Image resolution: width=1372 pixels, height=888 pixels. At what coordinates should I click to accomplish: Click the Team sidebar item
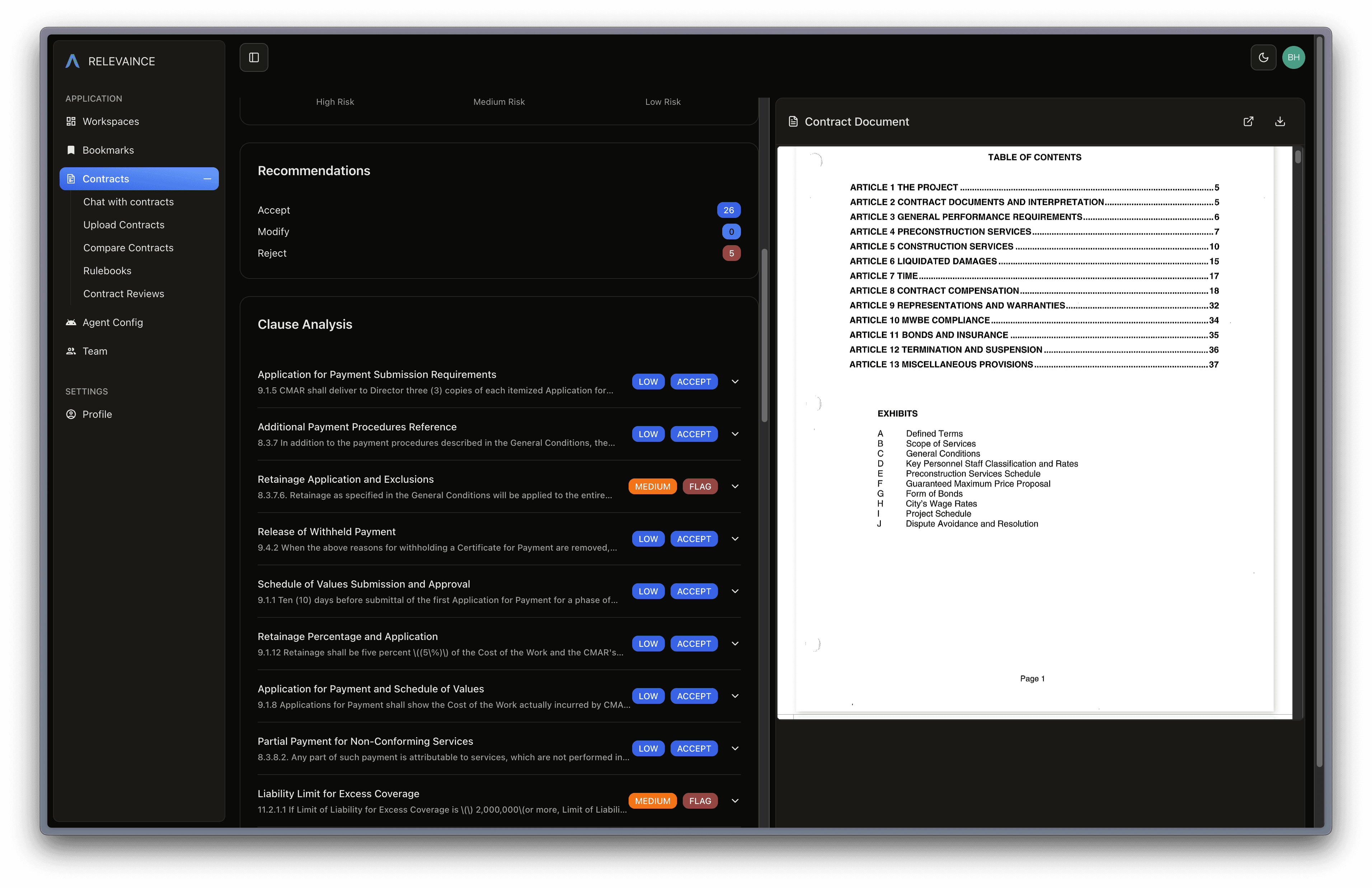click(94, 351)
